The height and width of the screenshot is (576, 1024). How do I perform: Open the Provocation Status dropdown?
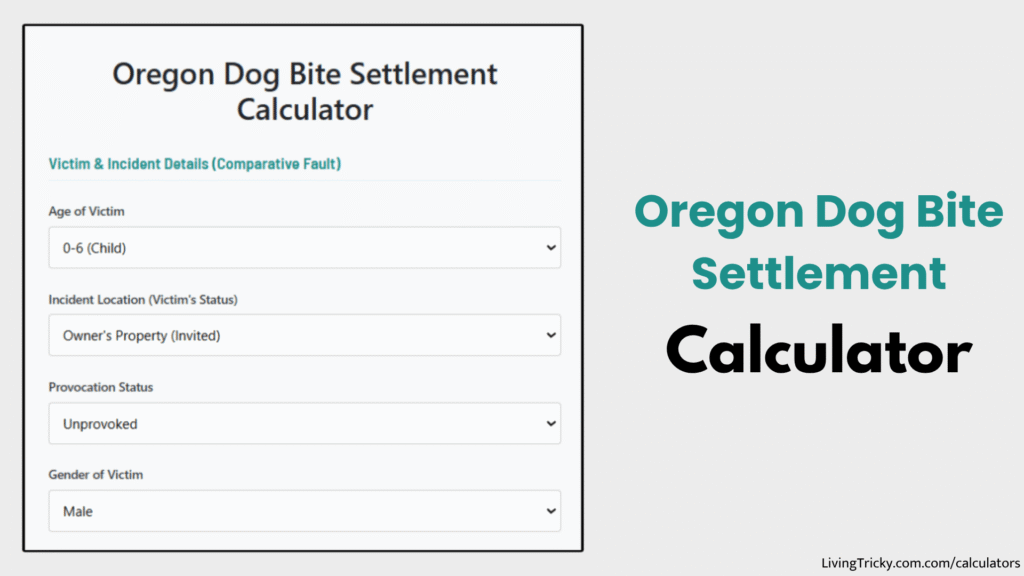(x=304, y=423)
